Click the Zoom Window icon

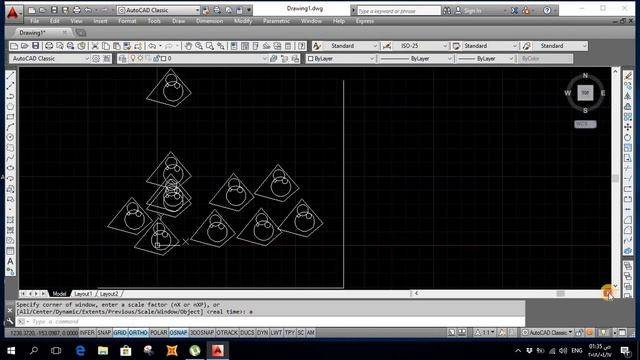pos(210,46)
